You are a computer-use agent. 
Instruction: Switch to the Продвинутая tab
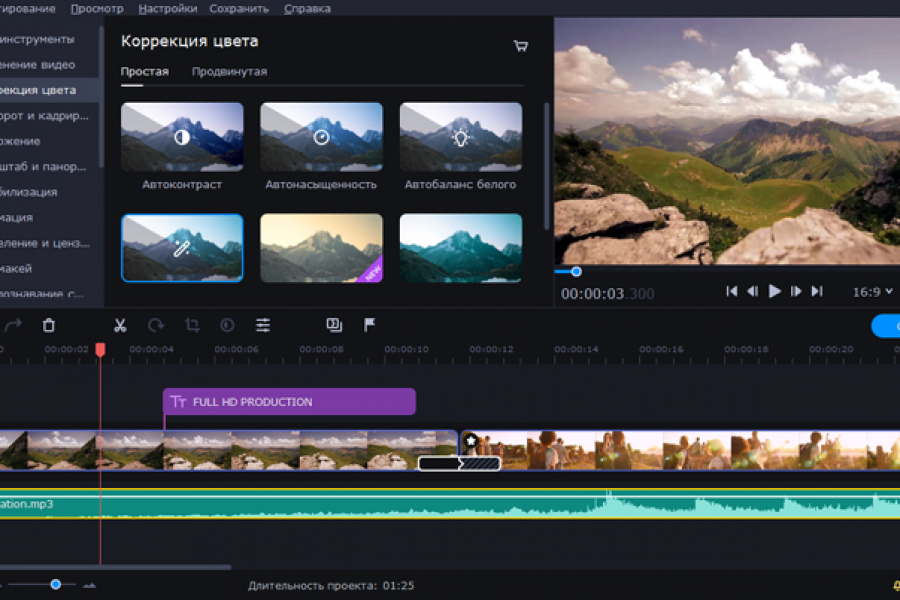pyautogui.click(x=229, y=72)
